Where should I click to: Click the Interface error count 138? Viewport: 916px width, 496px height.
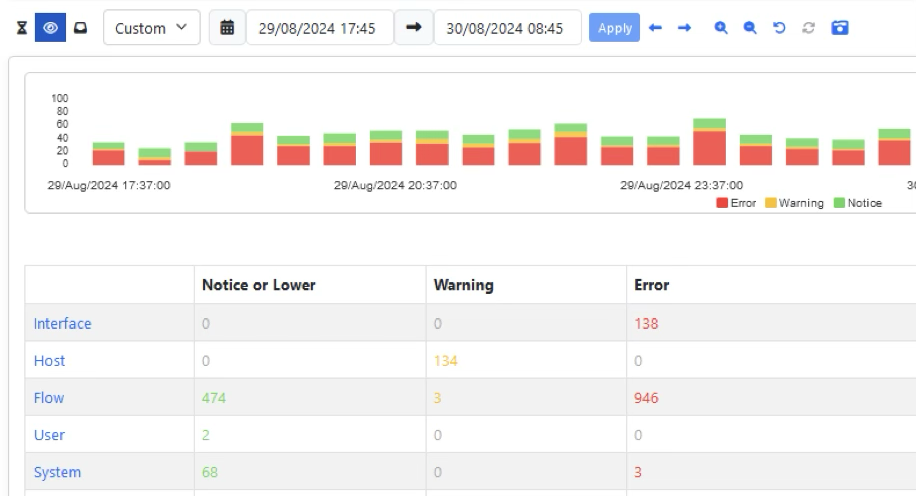[646, 324]
